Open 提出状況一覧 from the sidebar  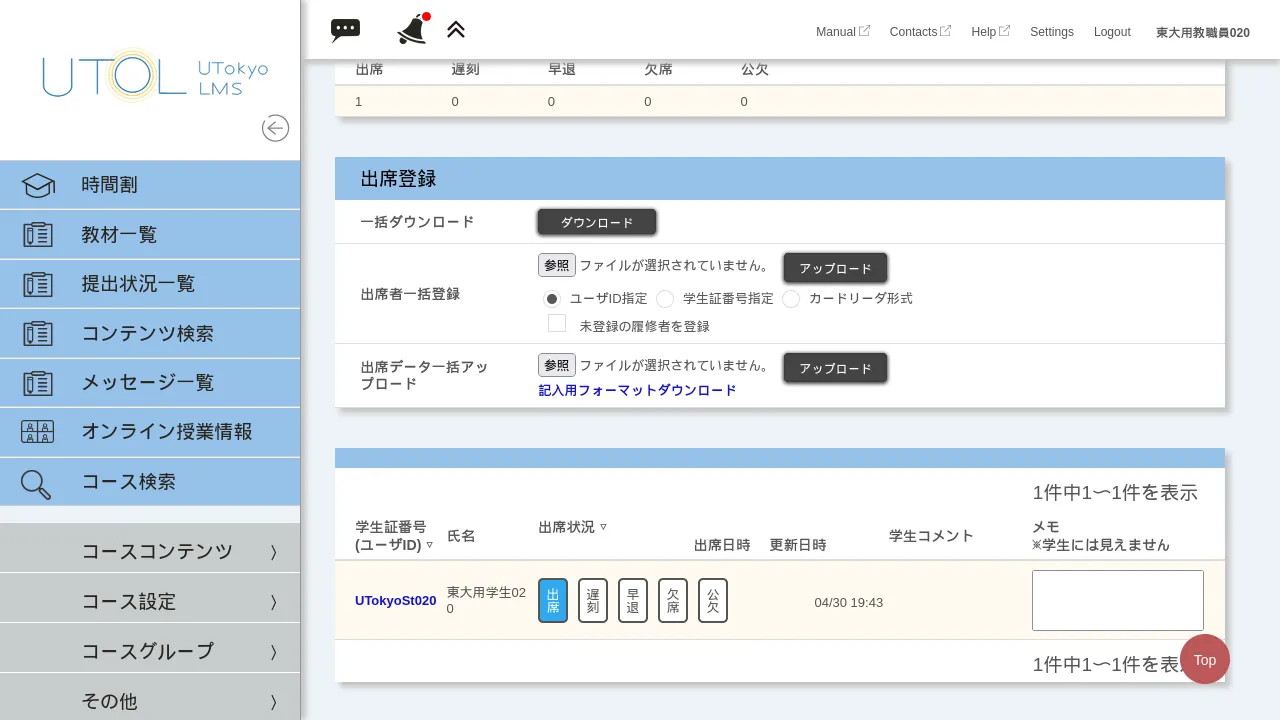pos(138,284)
